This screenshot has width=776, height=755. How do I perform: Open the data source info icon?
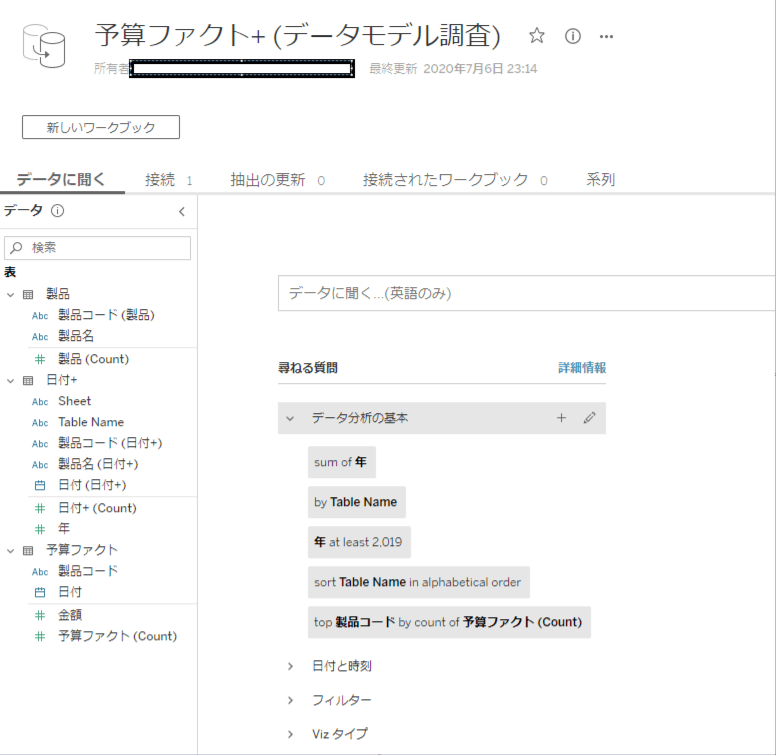pos(573,36)
